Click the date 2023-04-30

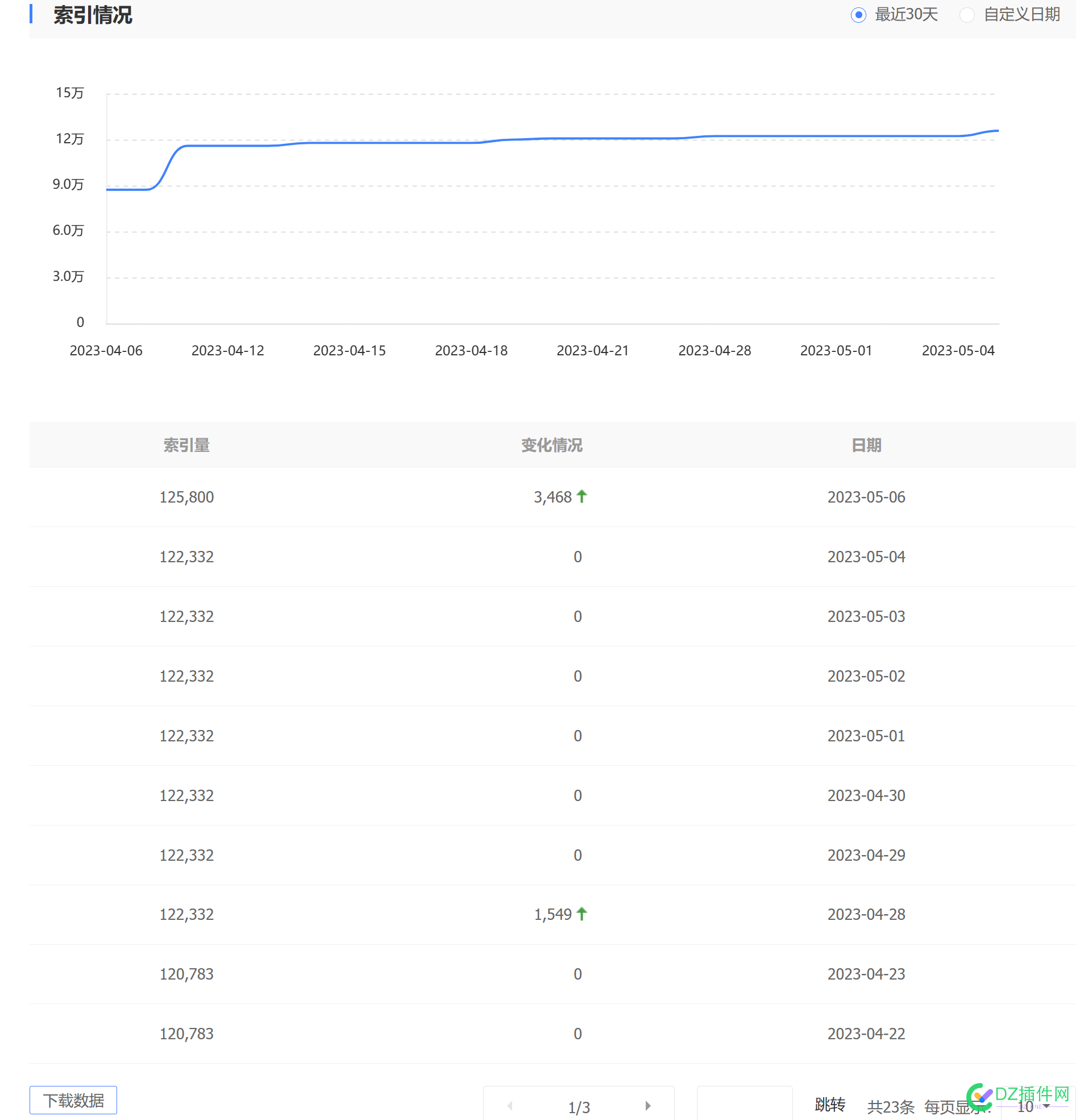click(x=866, y=795)
